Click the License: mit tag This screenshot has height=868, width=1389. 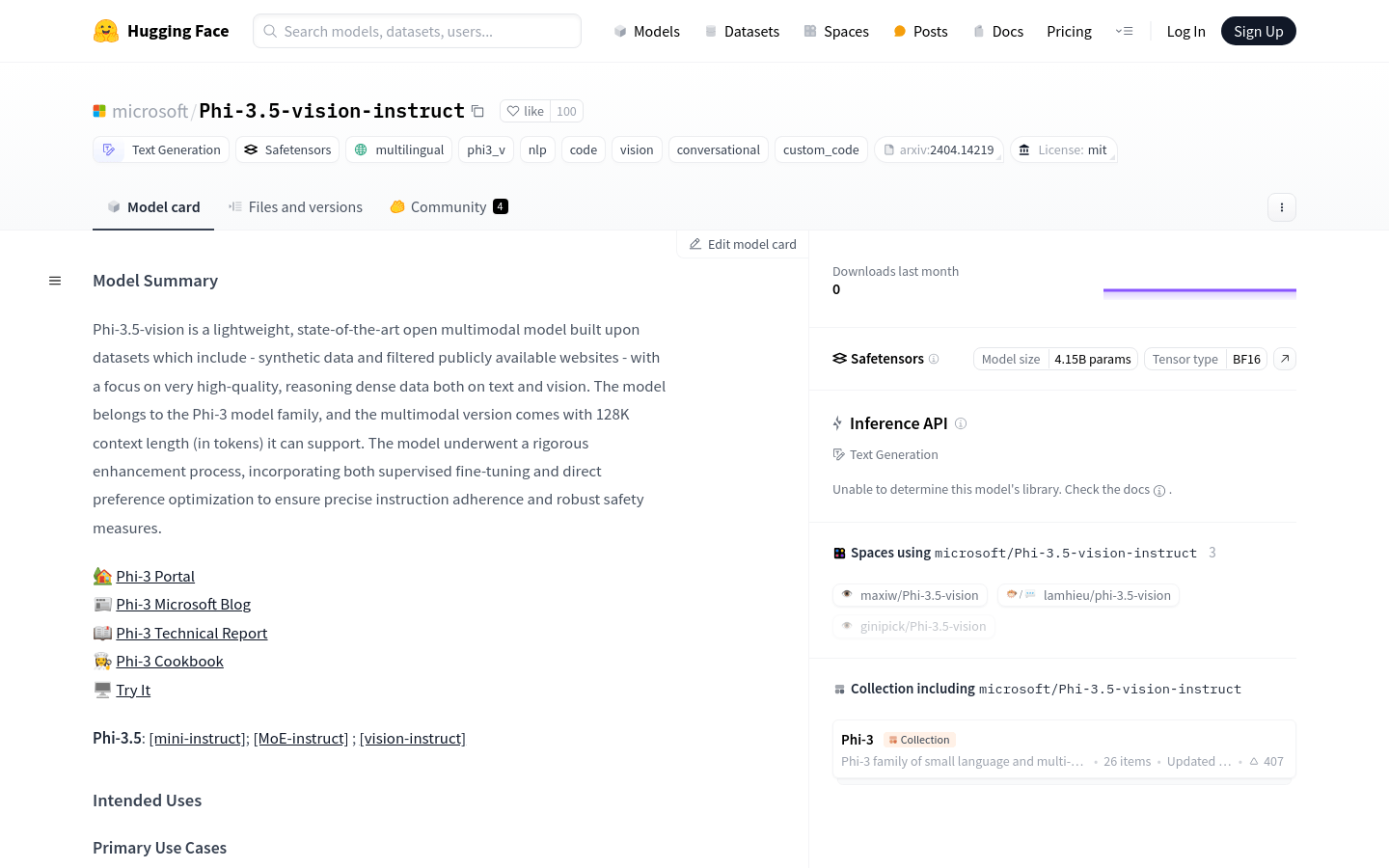click(1063, 149)
